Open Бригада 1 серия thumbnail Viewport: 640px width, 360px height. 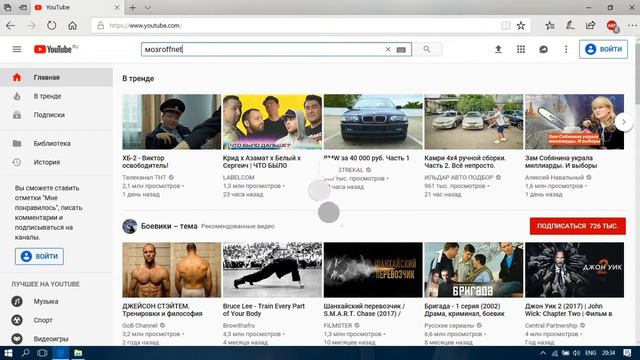473,270
